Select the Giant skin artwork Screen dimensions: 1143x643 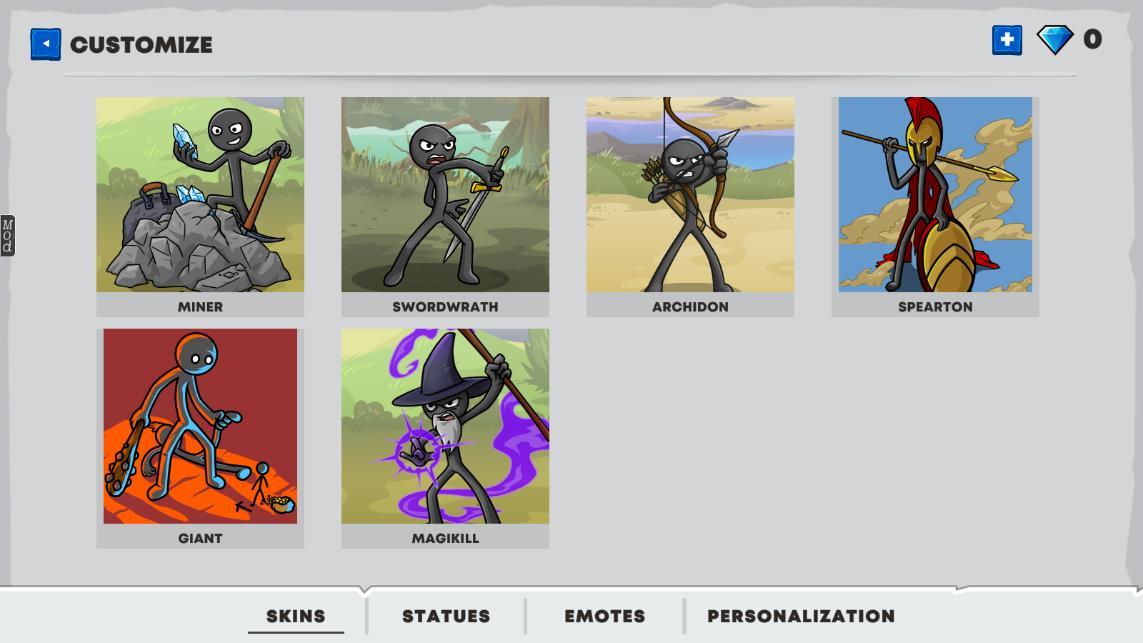click(x=200, y=426)
